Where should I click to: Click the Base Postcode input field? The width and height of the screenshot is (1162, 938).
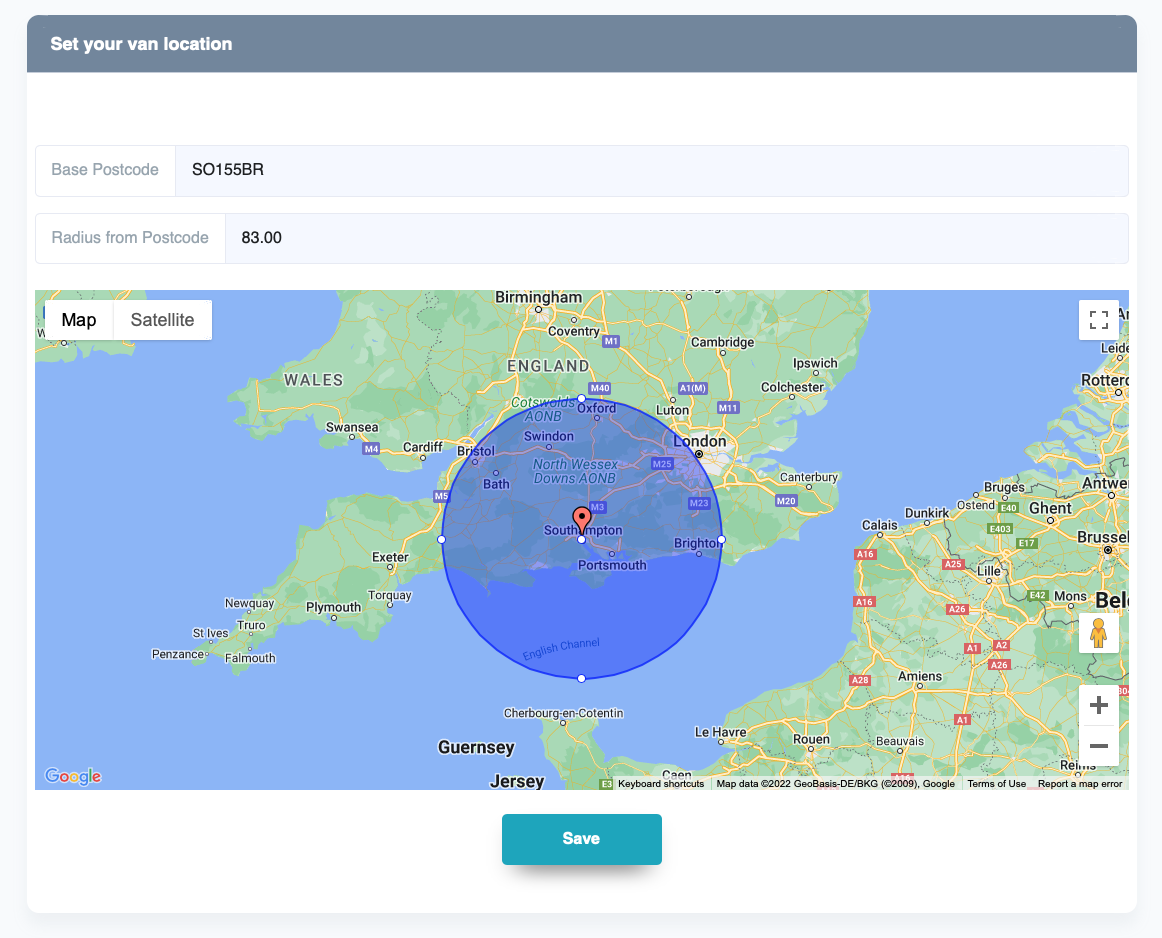[x=650, y=171]
